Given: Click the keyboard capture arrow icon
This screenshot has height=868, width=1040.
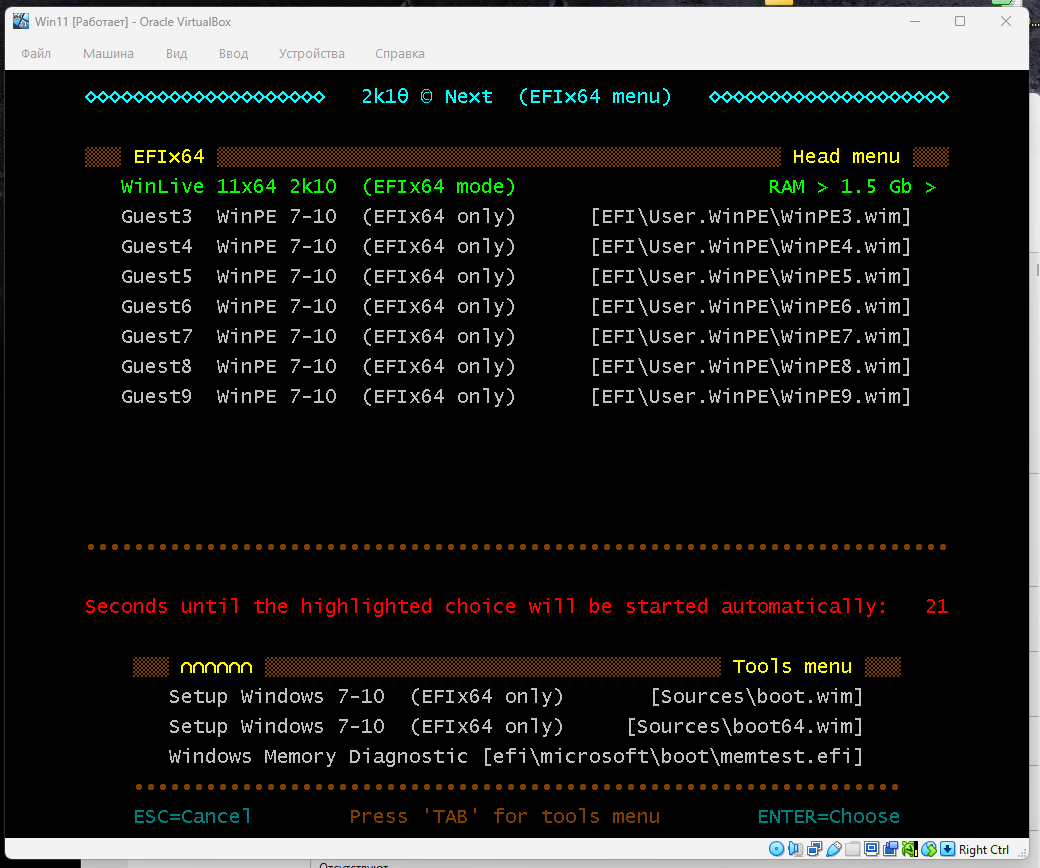Looking at the screenshot, I should tap(947, 849).
